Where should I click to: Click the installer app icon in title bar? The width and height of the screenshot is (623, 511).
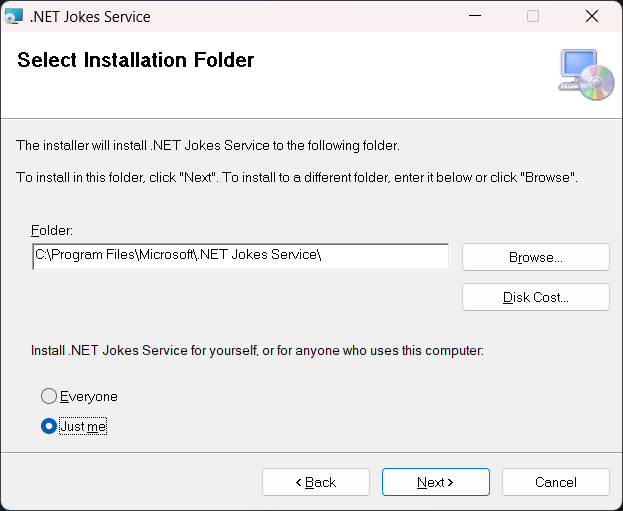pos(14,16)
